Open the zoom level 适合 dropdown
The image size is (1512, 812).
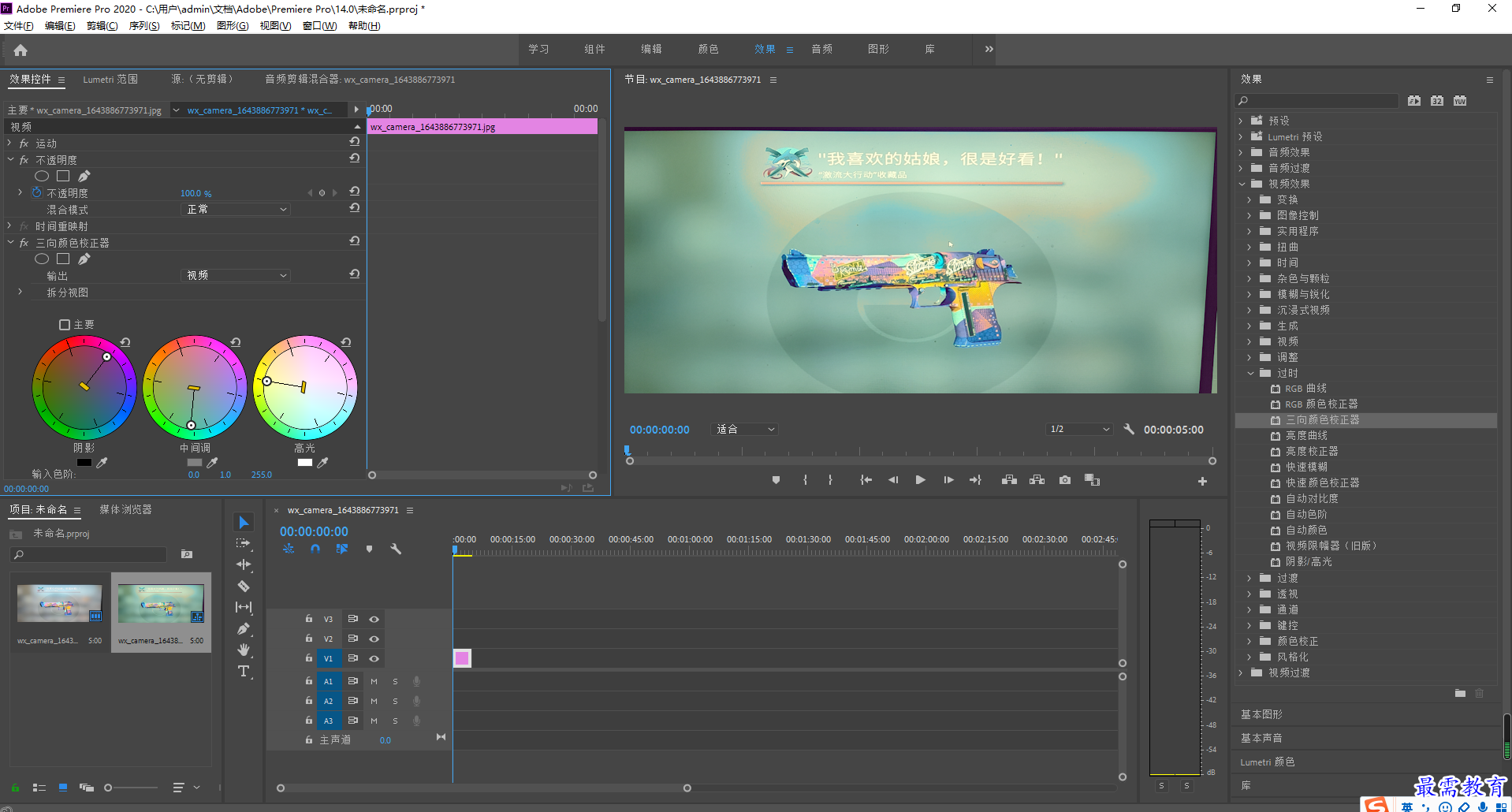pyautogui.click(x=745, y=430)
